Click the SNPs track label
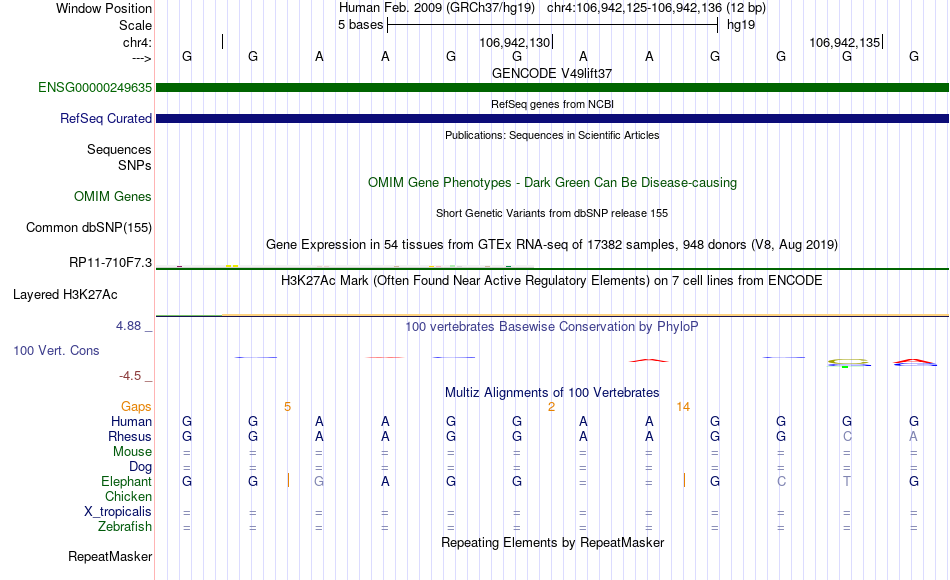 coord(135,165)
